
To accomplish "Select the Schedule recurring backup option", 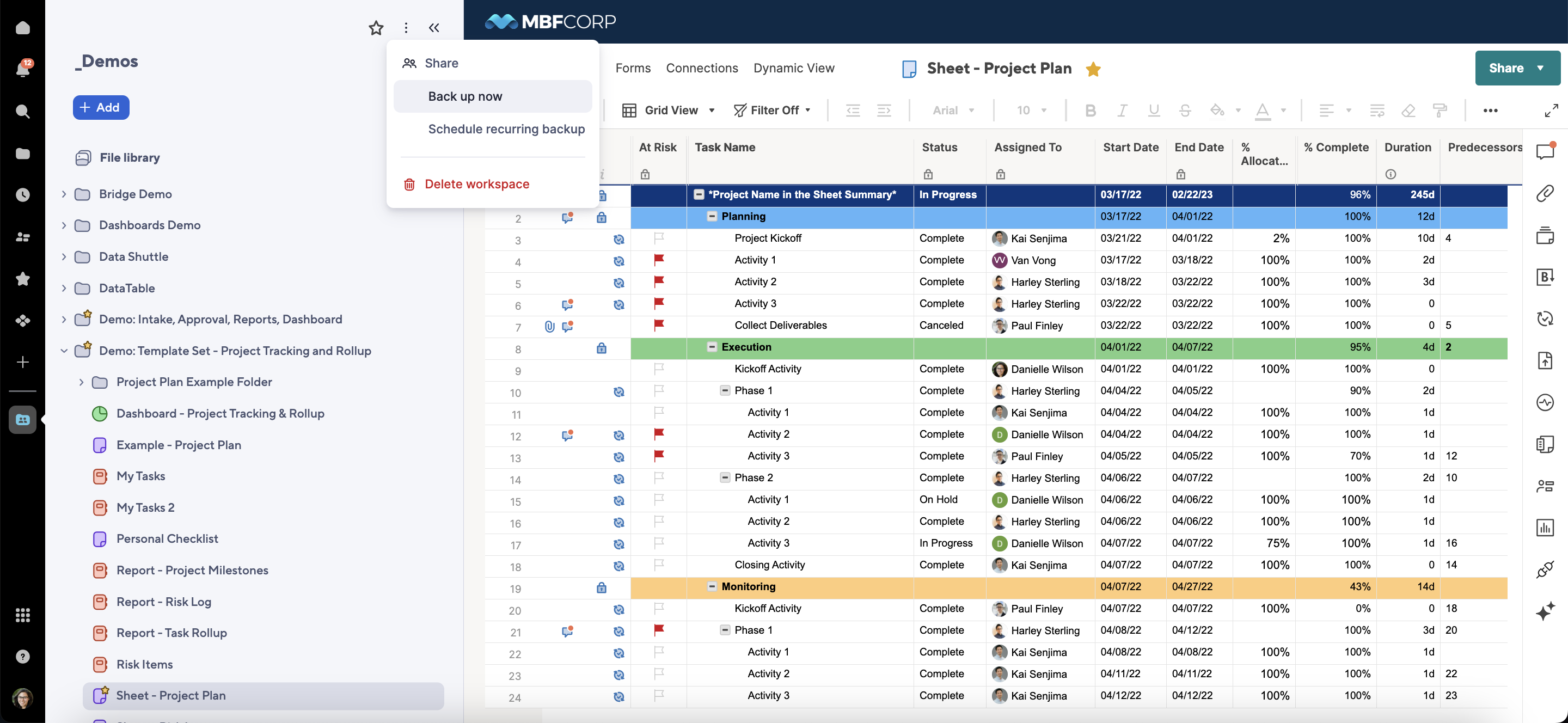I will coord(506,128).
